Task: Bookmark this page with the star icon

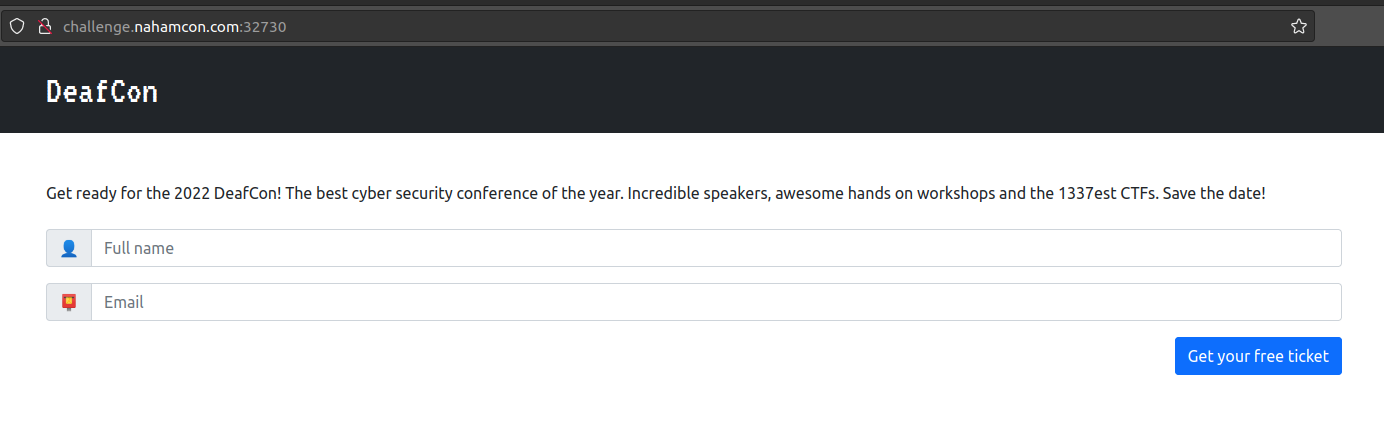Action: tap(1299, 27)
